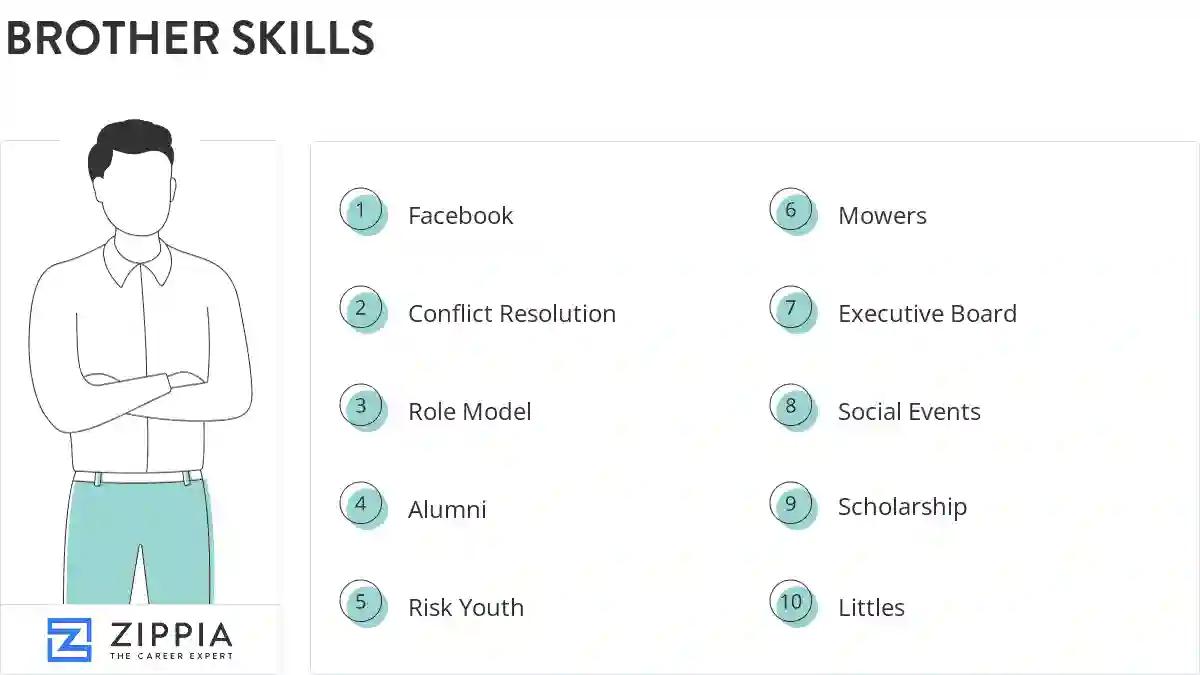Click the Scholarship skill label
This screenshot has width=1200, height=675.
tap(902, 508)
